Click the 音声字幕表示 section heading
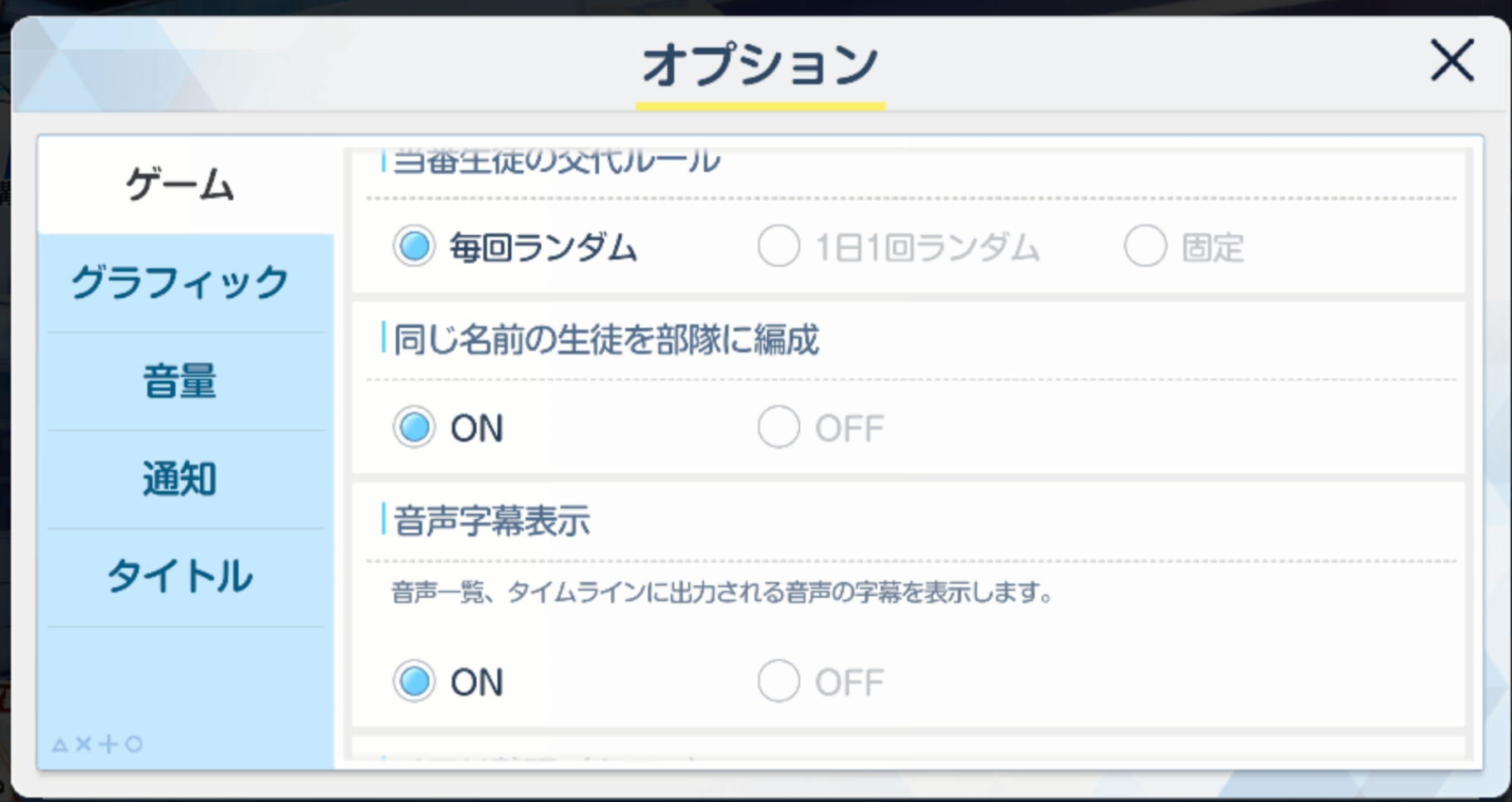The image size is (1512, 802). [491, 521]
